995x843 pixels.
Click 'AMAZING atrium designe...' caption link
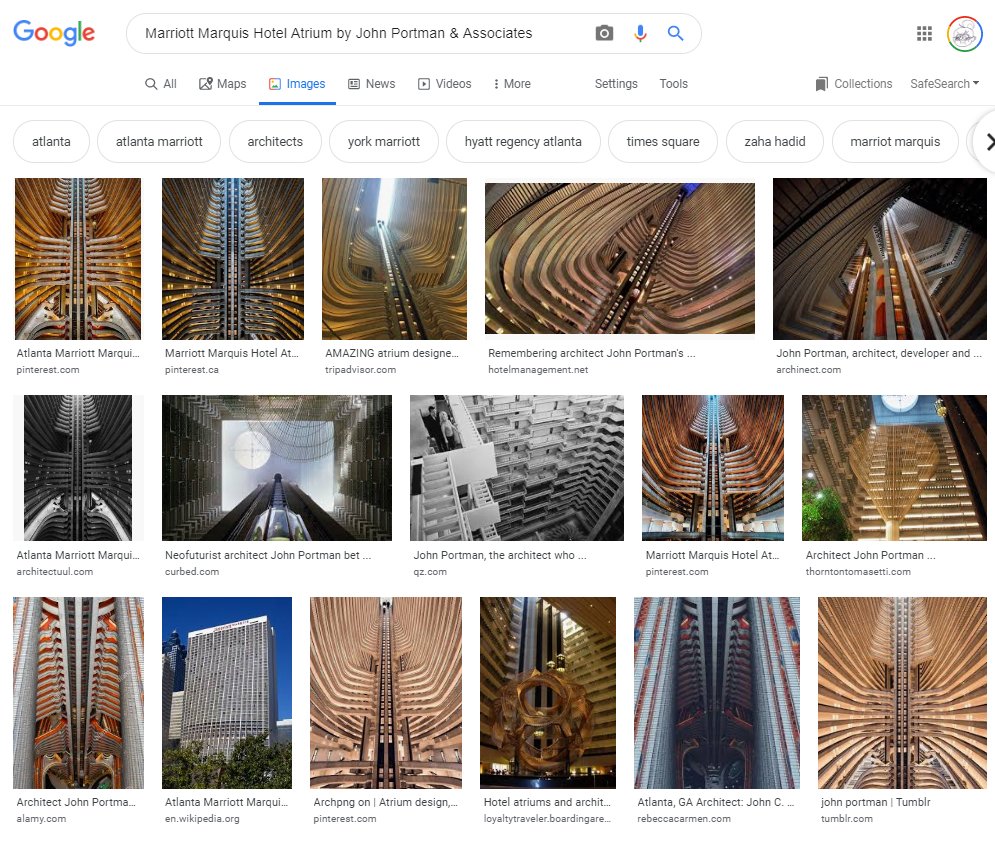click(392, 353)
